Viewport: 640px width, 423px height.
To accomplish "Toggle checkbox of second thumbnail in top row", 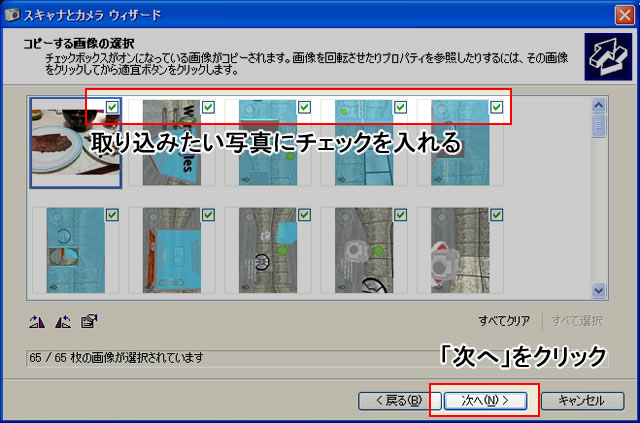I will click(208, 107).
